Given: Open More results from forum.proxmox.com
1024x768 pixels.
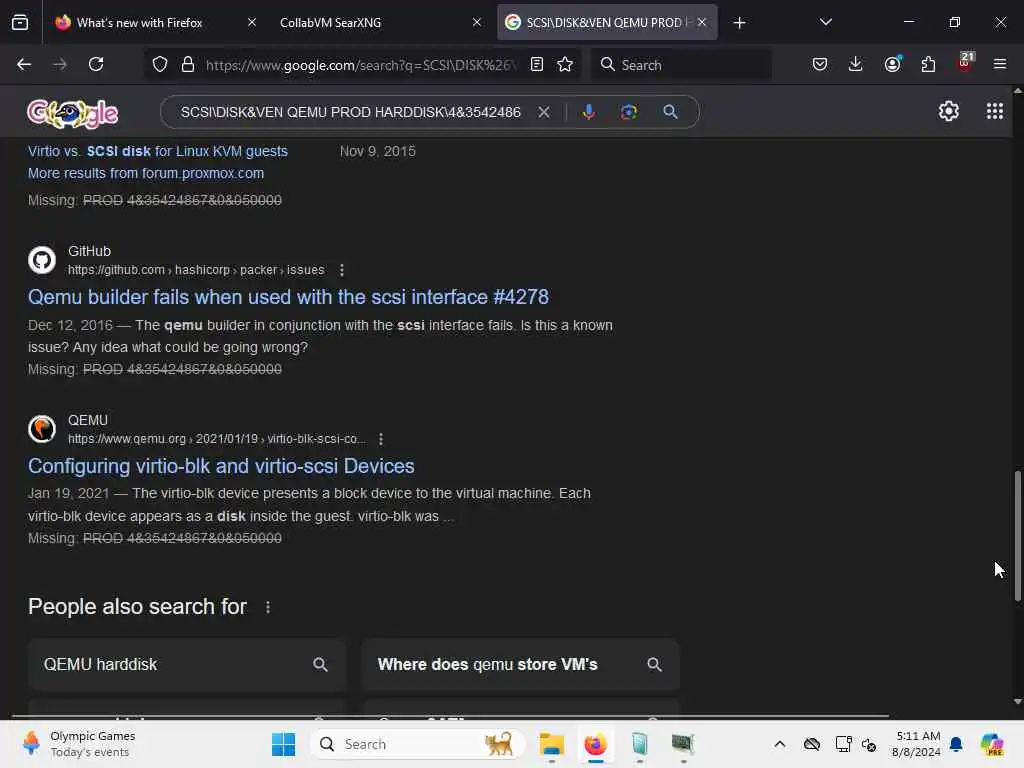Looking at the screenshot, I should (146, 173).
